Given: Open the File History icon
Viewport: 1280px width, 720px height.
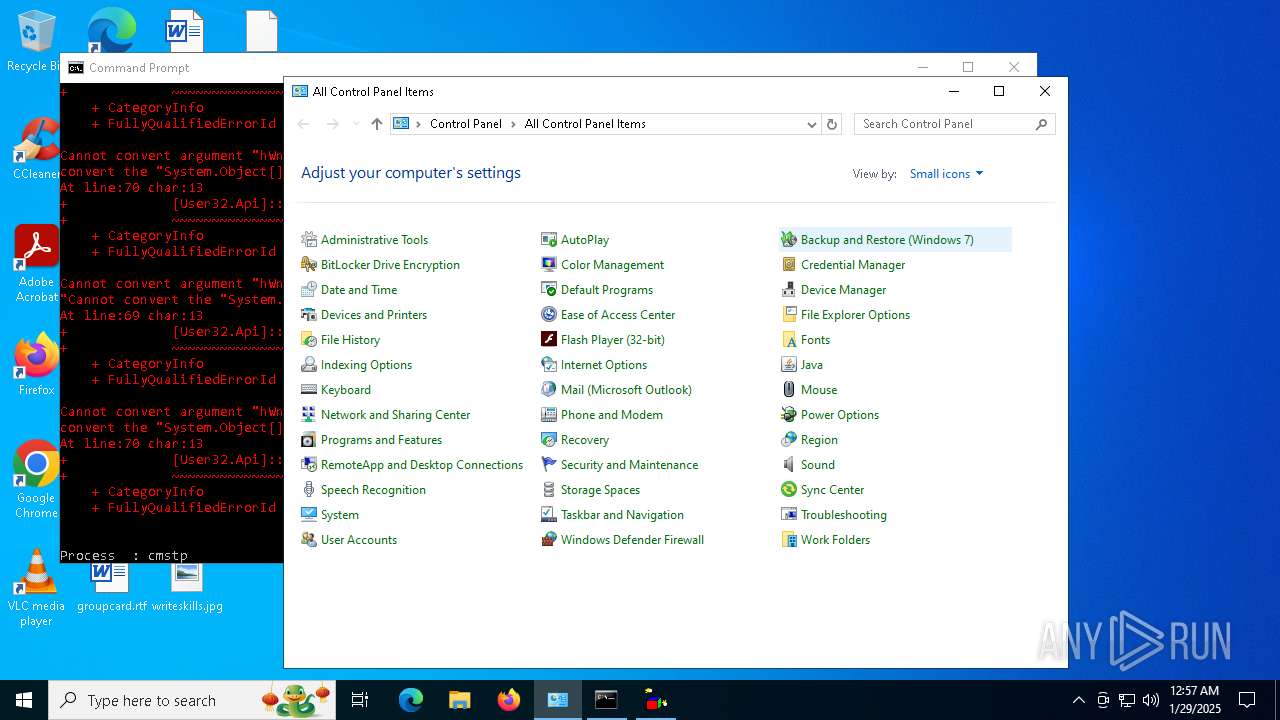Looking at the screenshot, I should [309, 340].
